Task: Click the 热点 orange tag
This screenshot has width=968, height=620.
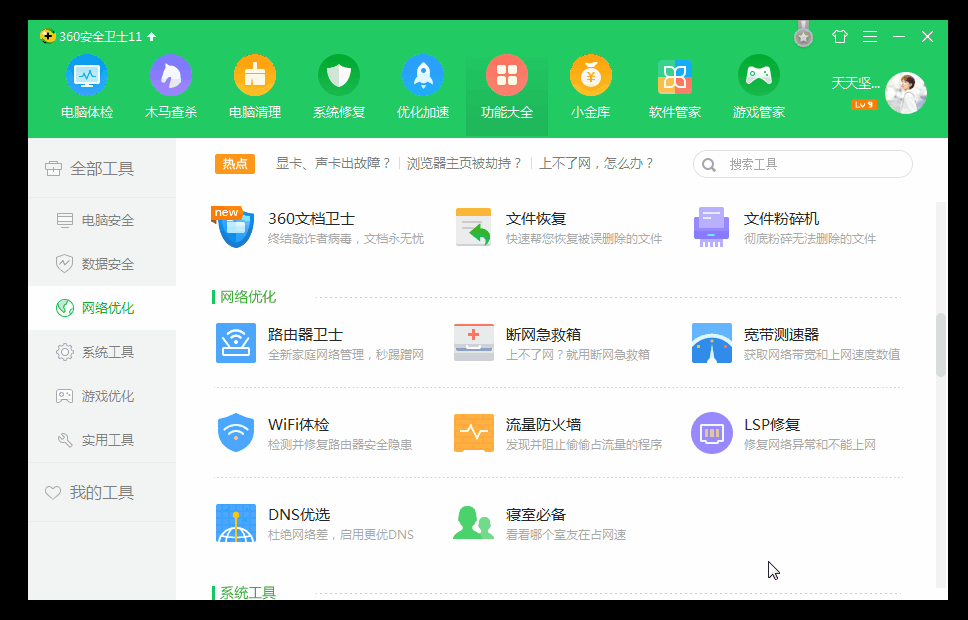Action: coord(235,164)
